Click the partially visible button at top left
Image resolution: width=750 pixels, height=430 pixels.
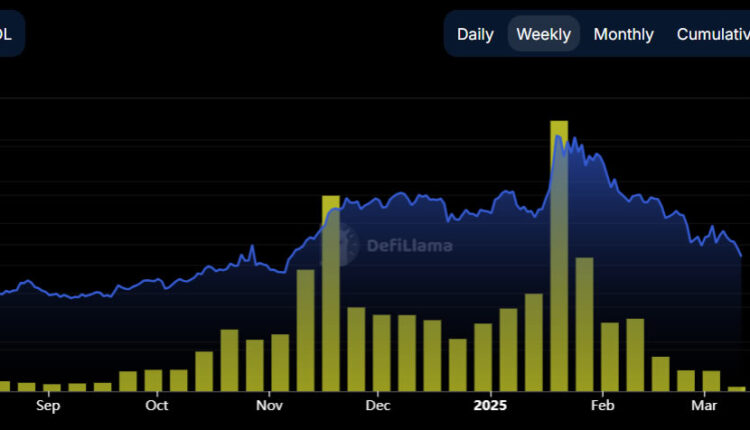(x=9, y=34)
